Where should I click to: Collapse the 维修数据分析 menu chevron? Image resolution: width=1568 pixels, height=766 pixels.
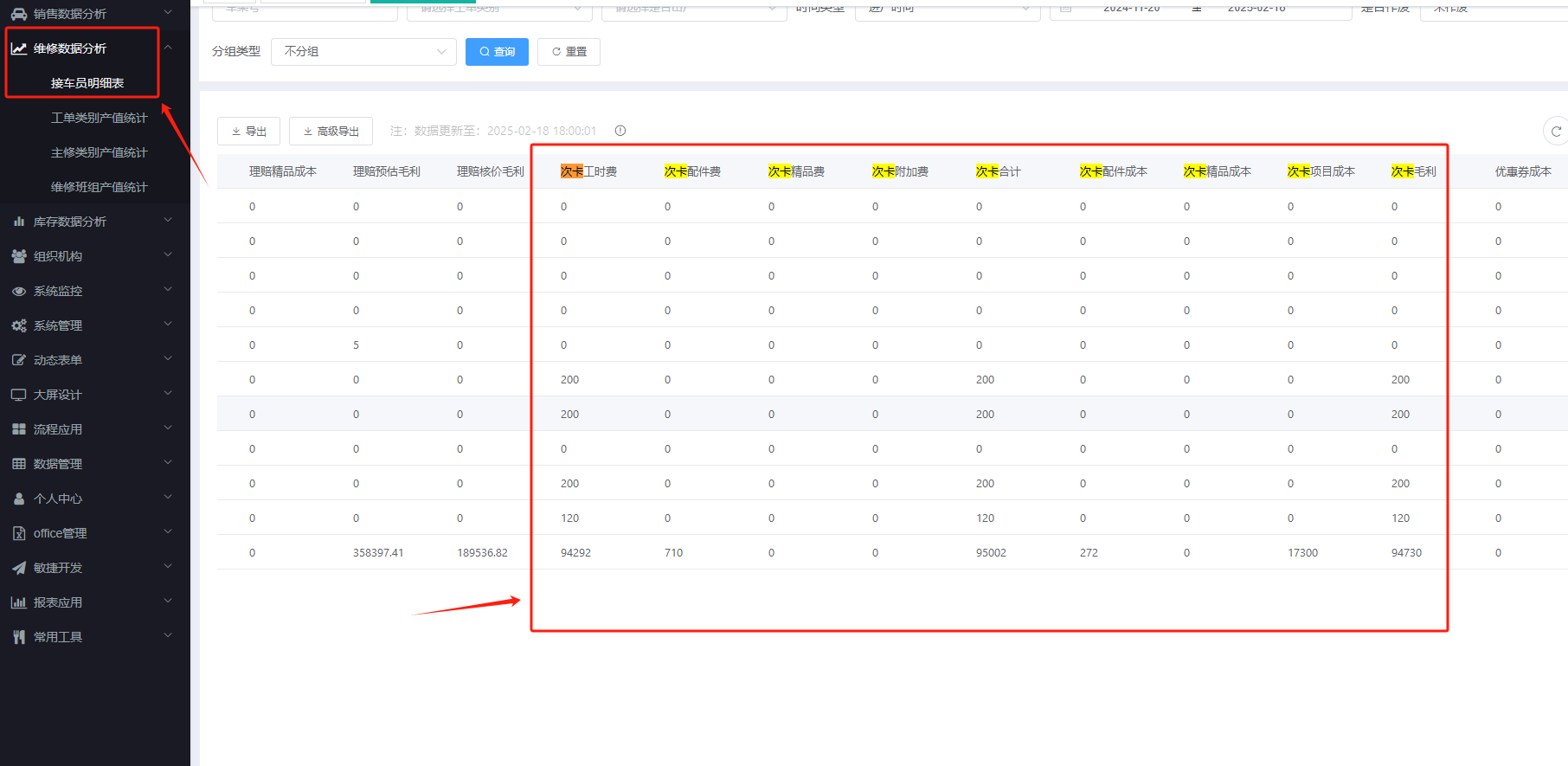168,48
